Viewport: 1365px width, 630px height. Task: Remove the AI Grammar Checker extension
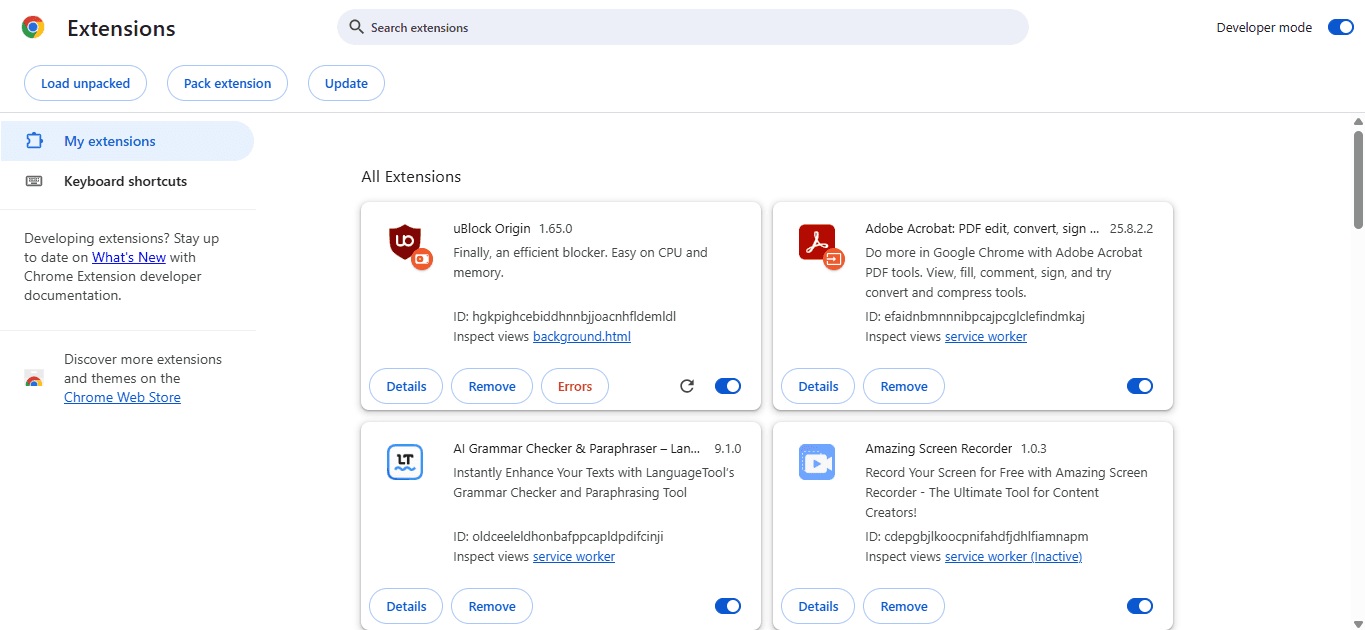[x=492, y=606]
